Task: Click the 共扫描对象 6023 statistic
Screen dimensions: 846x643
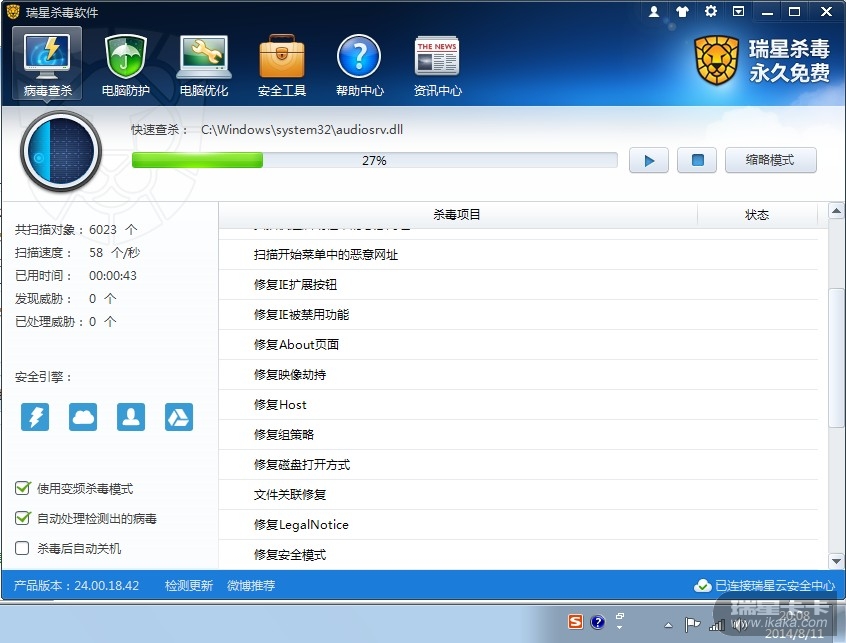Action: (76, 230)
